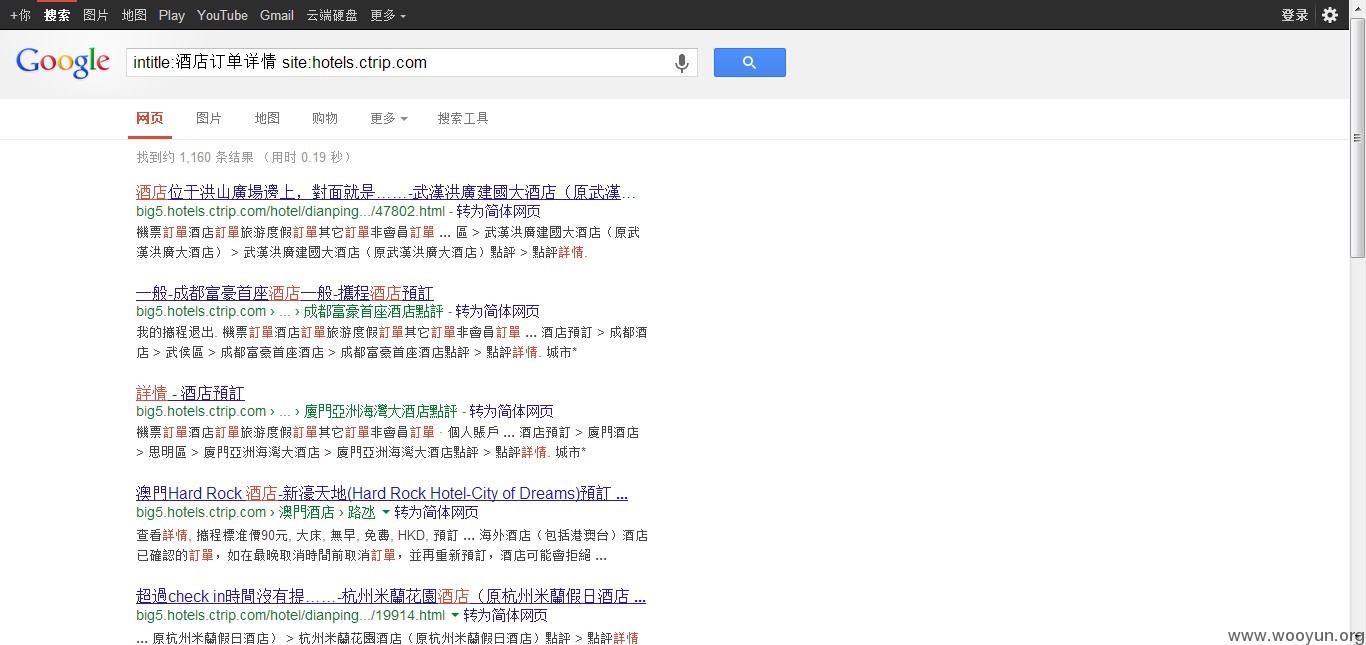Open dropdown arrow next to 澳門酒店 › 路氹
The image size is (1366, 645).
tap(386, 512)
